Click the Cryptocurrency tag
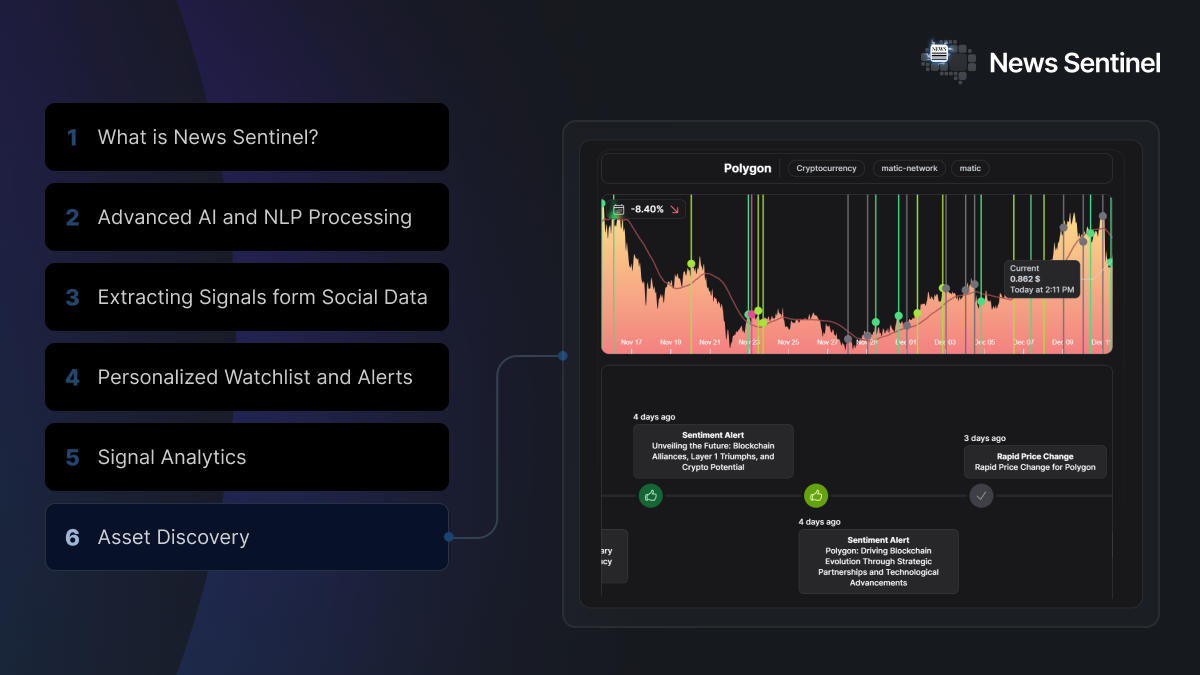The height and width of the screenshot is (675, 1200). (x=826, y=168)
